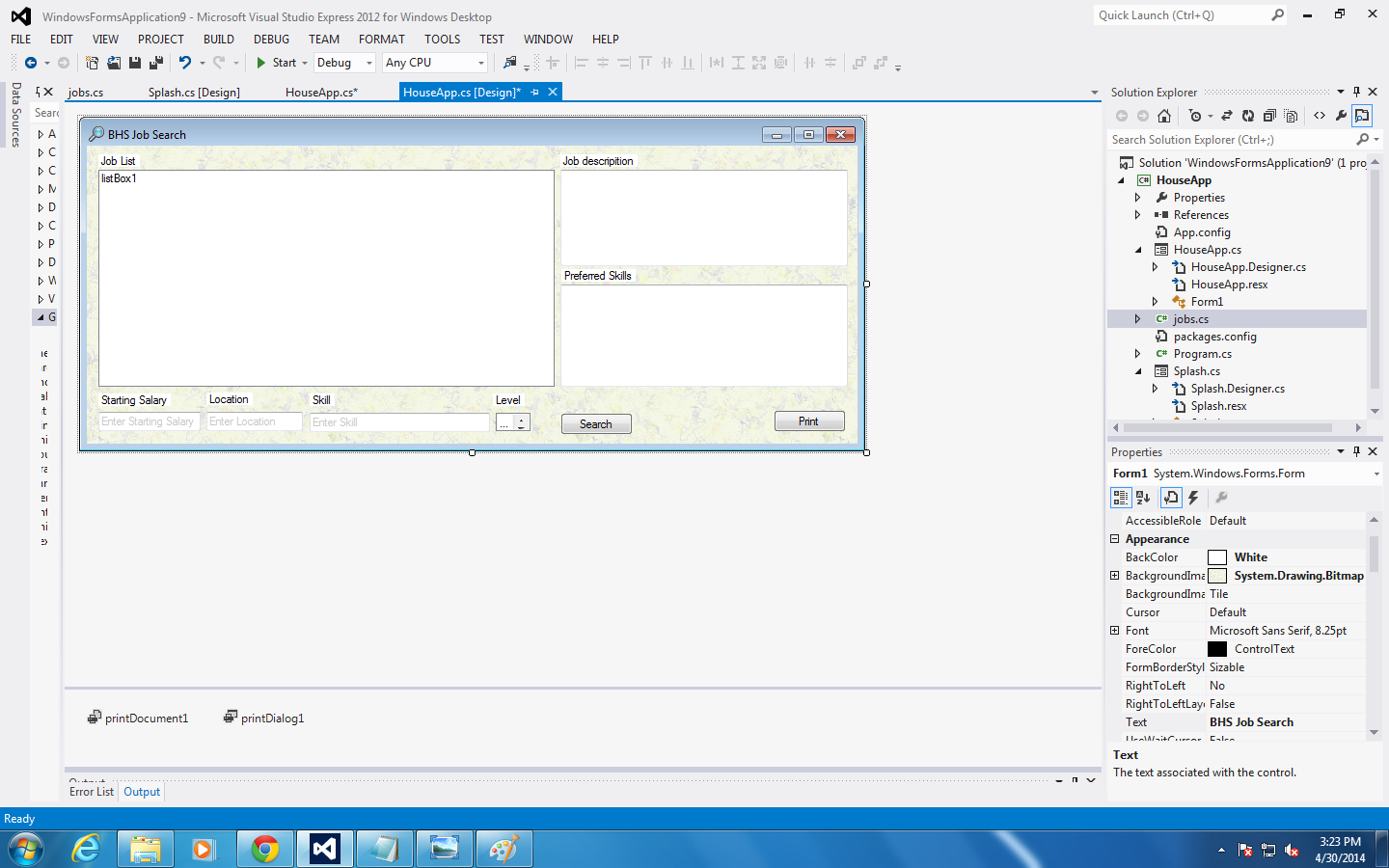Start debugging with the green Start button
1389x868 pixels.
tap(276, 63)
